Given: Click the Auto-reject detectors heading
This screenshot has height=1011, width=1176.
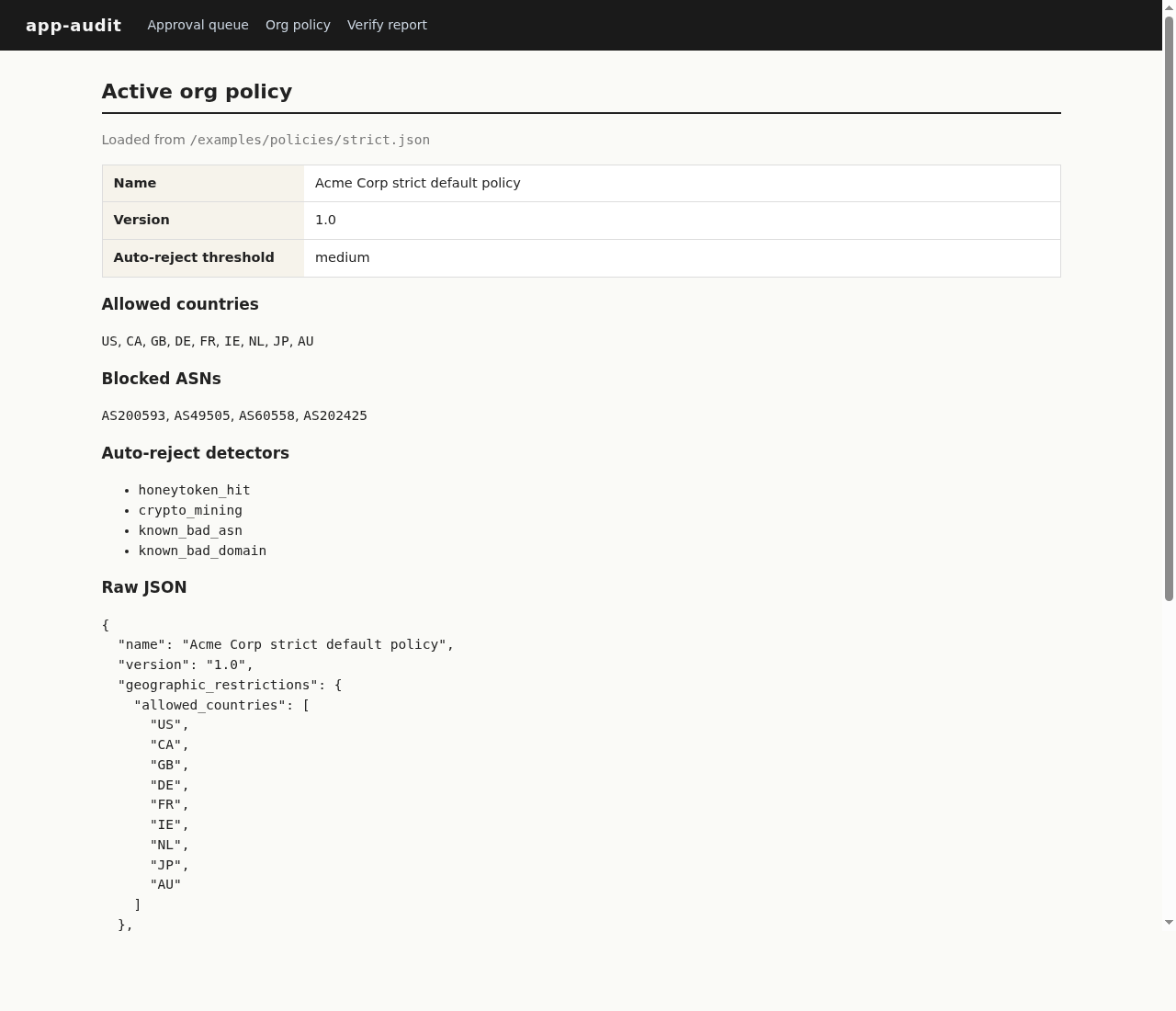Looking at the screenshot, I should coord(195,453).
